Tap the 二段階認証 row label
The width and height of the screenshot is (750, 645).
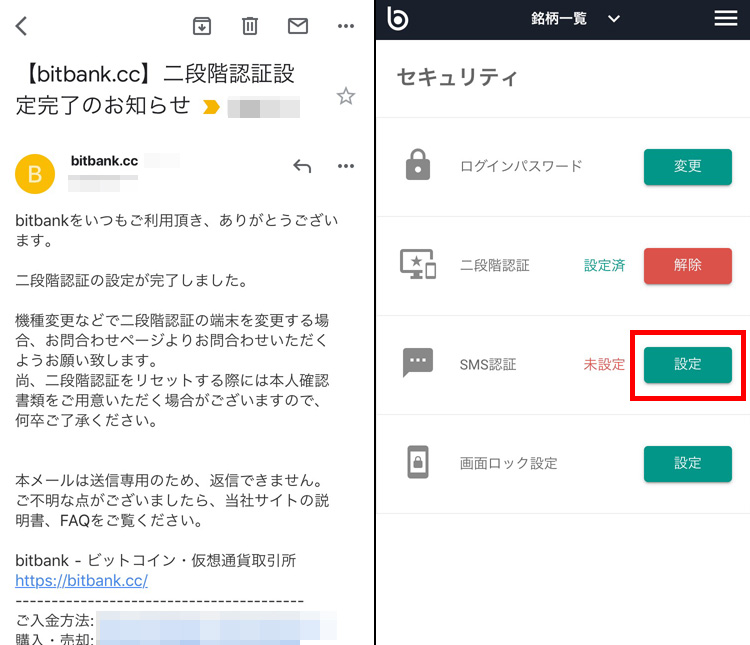pyautogui.click(x=495, y=266)
